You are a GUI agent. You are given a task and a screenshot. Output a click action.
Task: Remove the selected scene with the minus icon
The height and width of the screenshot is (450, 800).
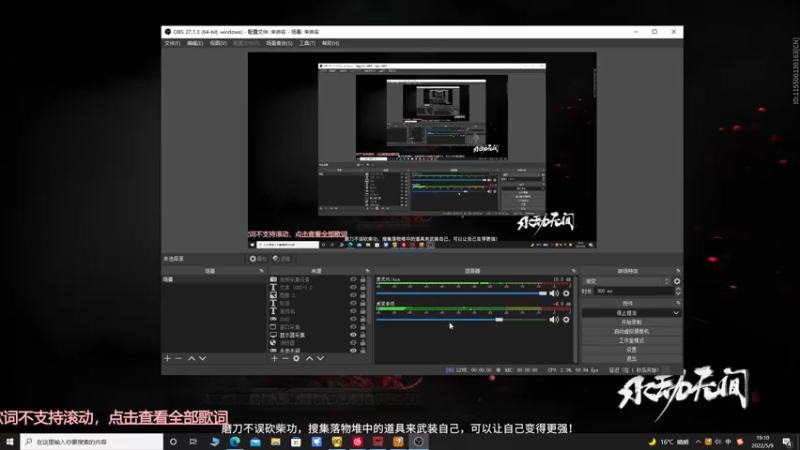[178, 359]
